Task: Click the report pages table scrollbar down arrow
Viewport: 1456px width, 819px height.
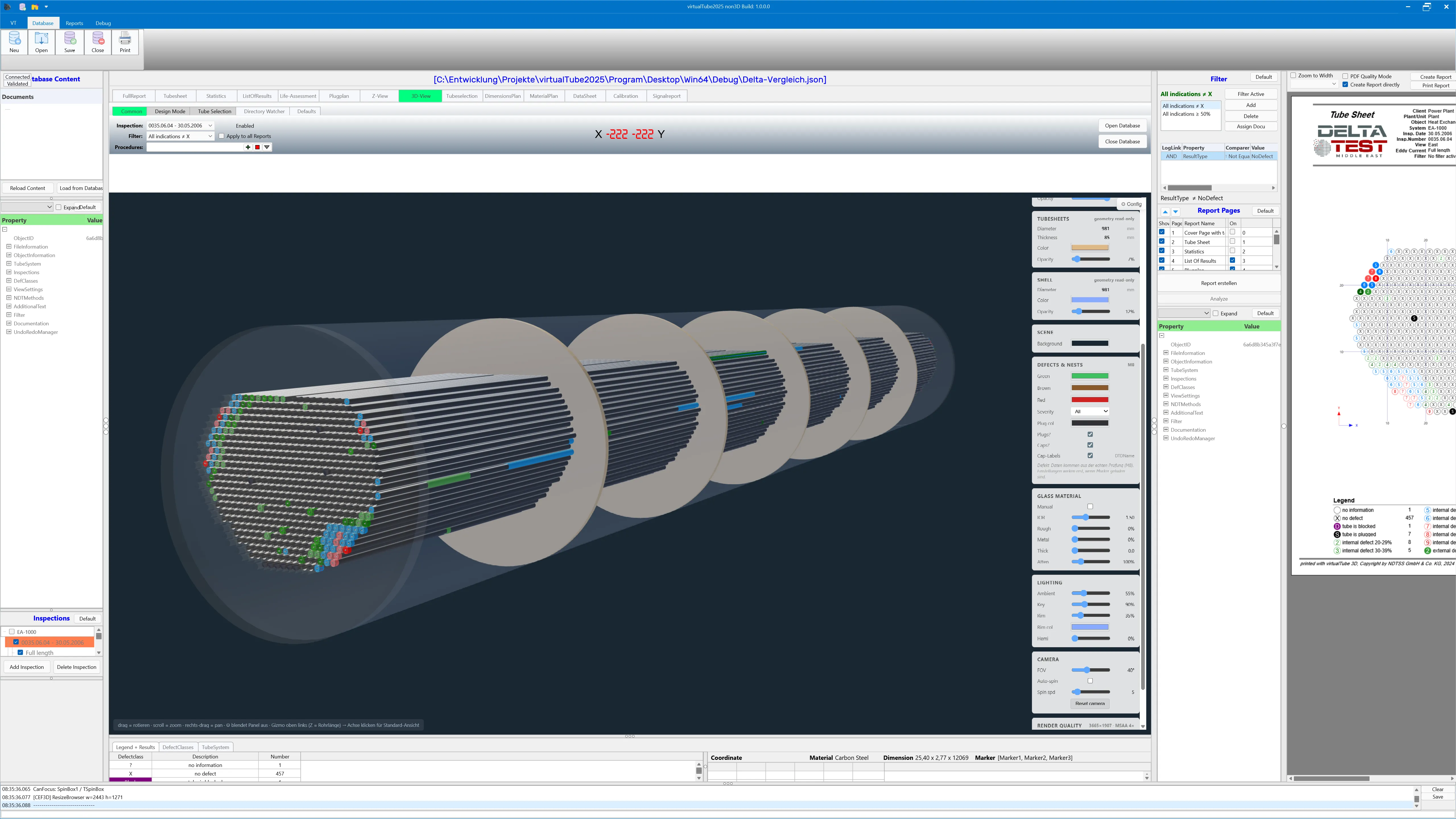Action: tap(1277, 267)
